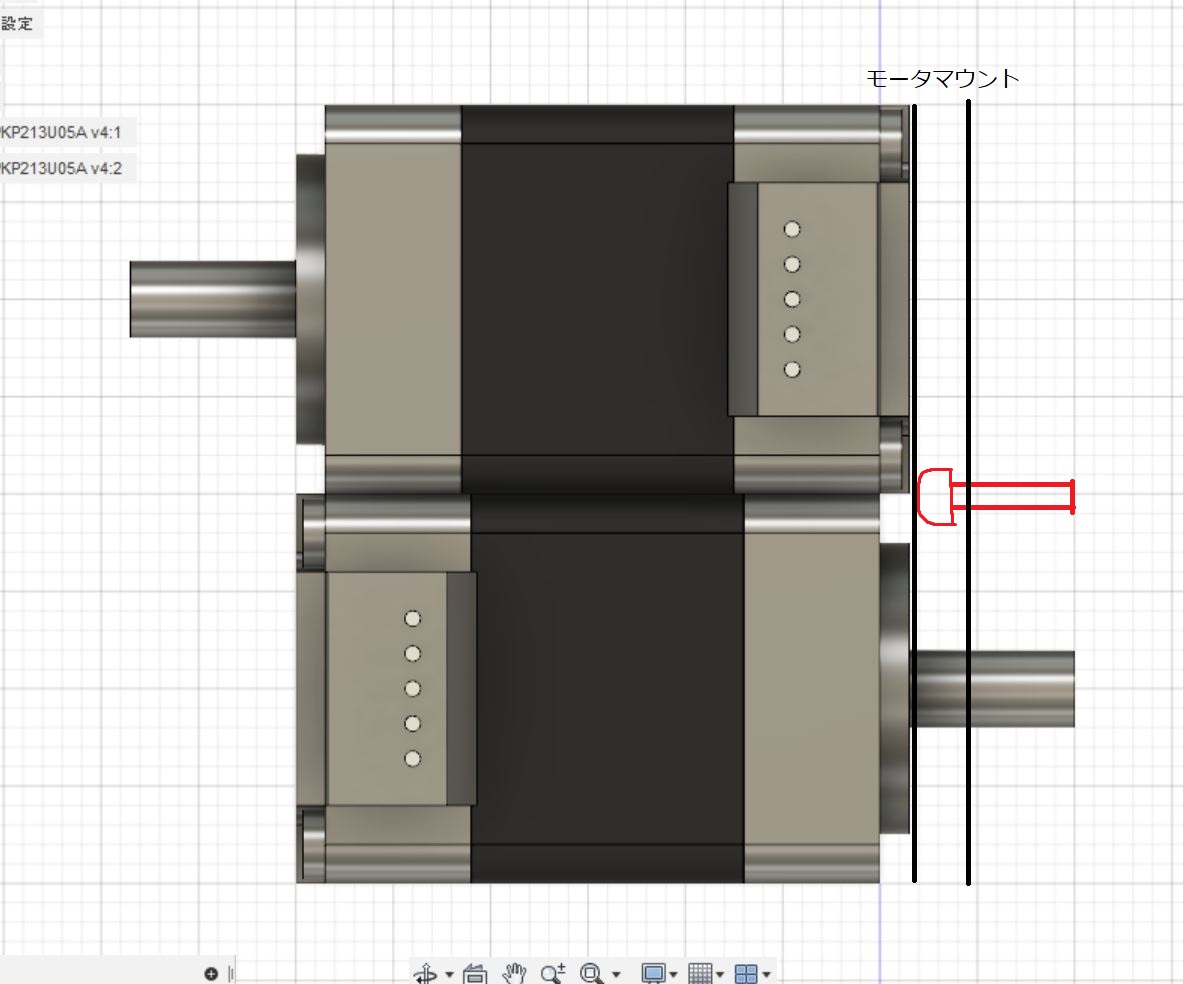1183x984 pixels.
Task: Click the Zoom Window fit icon
Action: pos(592,973)
